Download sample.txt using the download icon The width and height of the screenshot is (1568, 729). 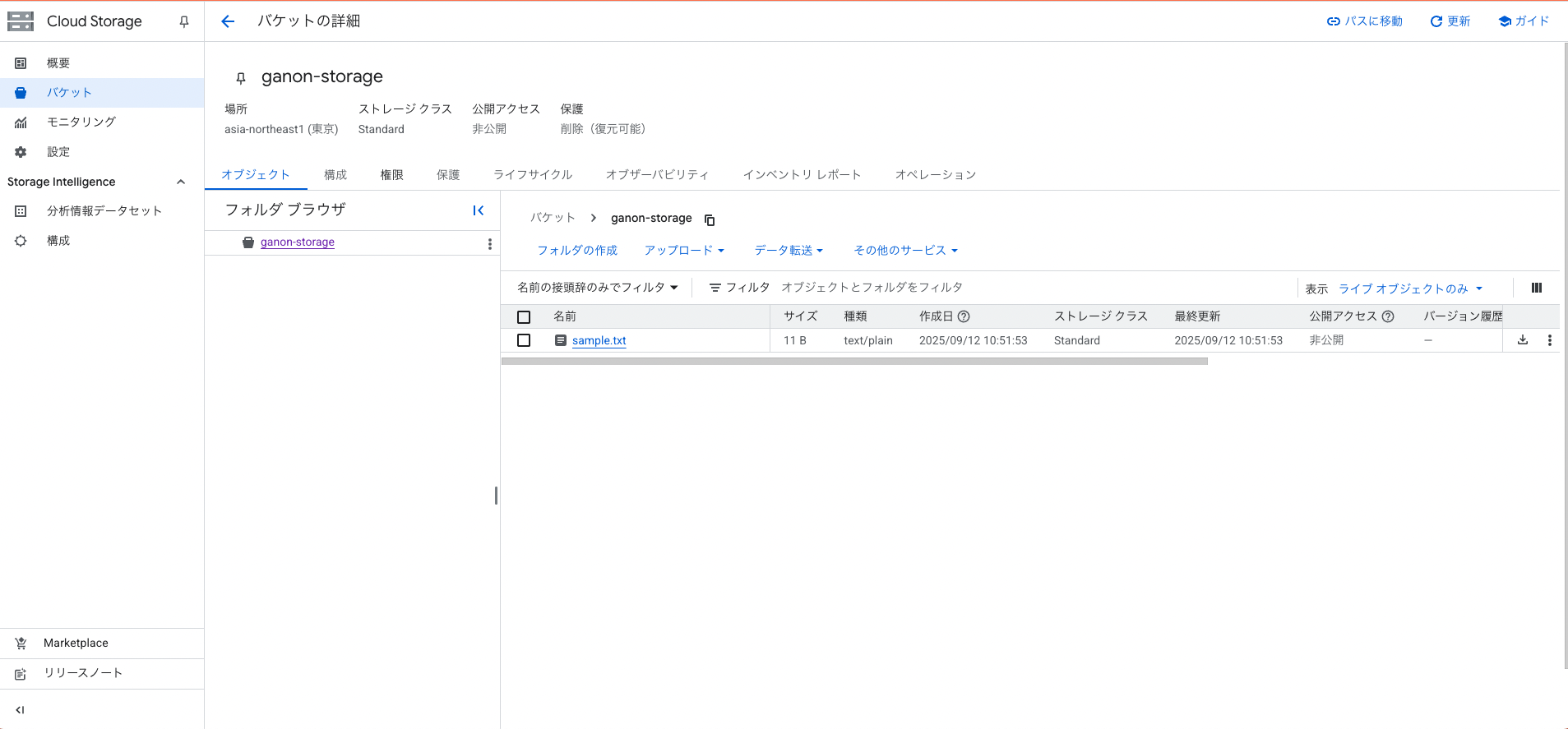click(1522, 340)
